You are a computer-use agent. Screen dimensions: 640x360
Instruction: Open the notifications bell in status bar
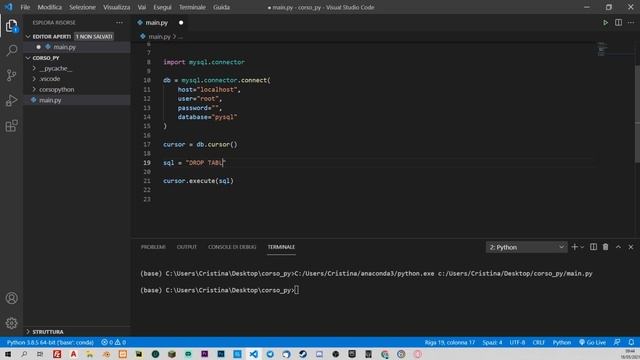631,342
